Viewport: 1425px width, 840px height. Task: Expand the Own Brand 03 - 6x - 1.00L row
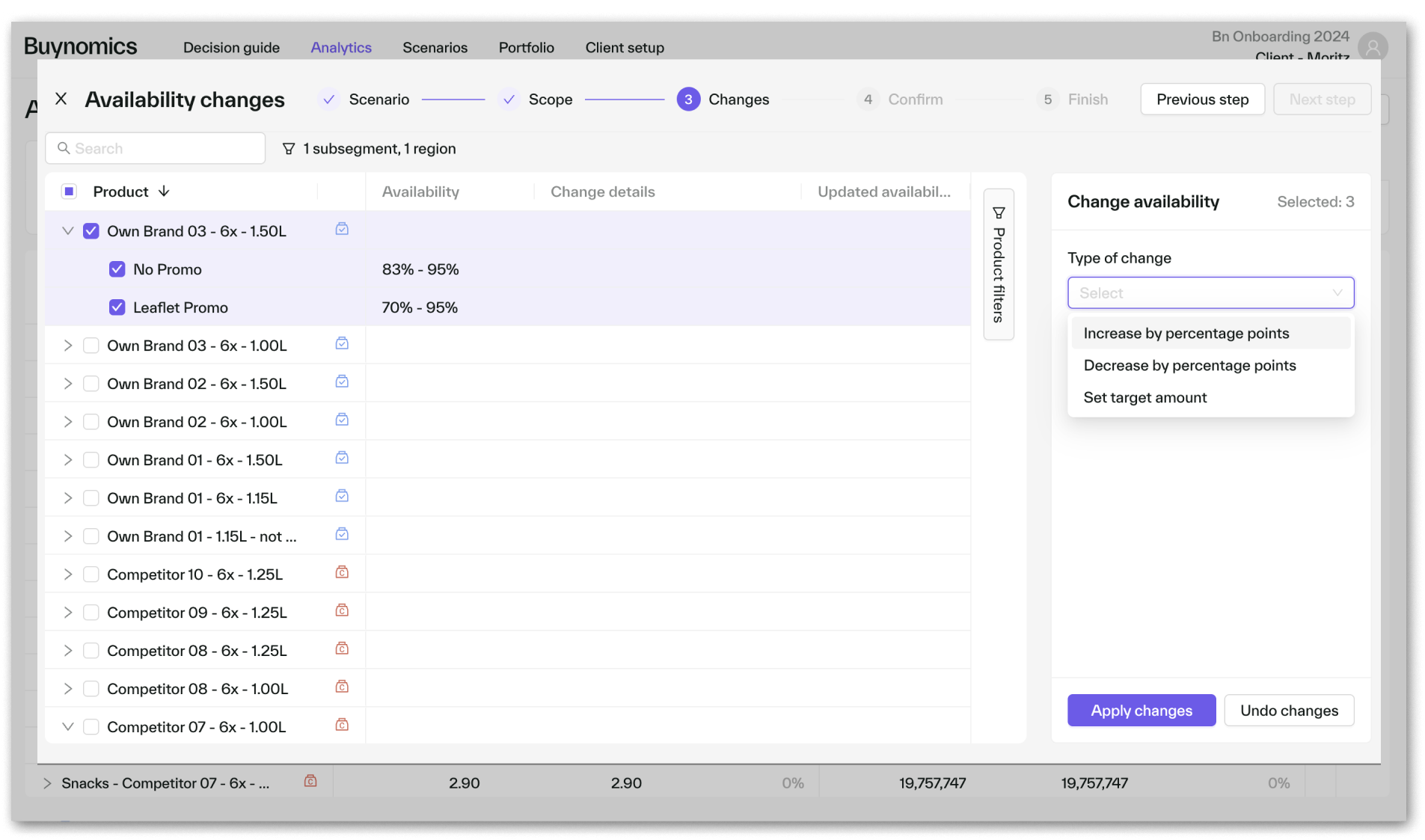pos(67,346)
